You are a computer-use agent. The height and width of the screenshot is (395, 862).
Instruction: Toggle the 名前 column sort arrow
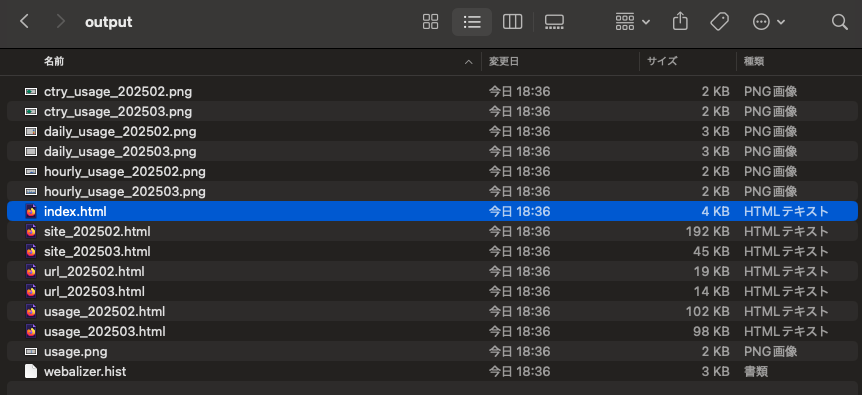[469, 62]
